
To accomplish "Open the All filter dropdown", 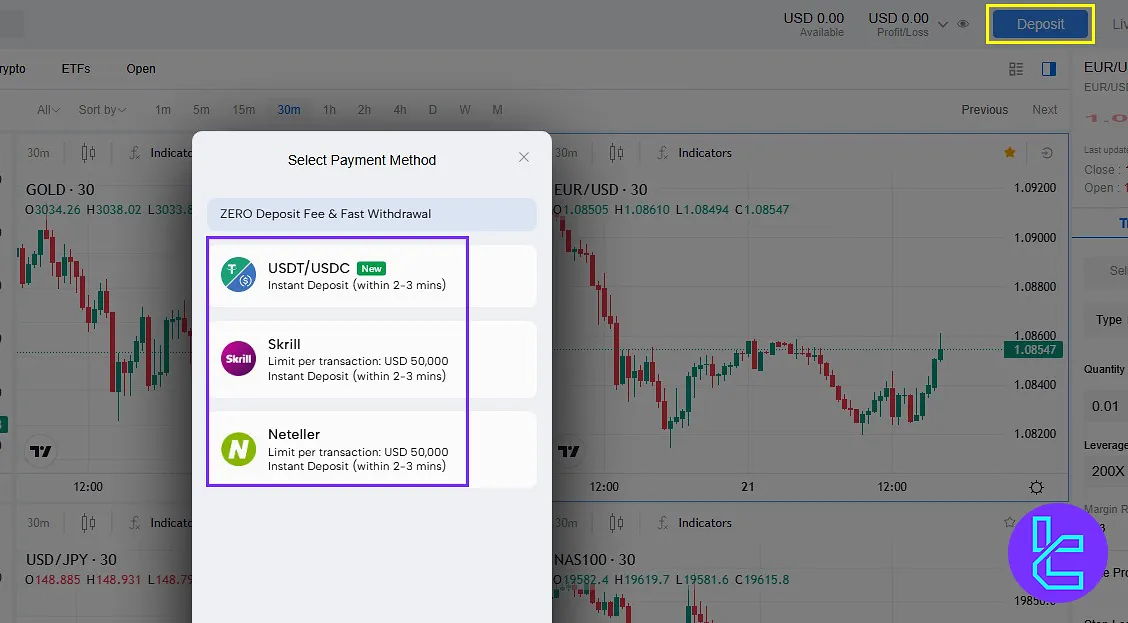I will pyautogui.click(x=48, y=110).
